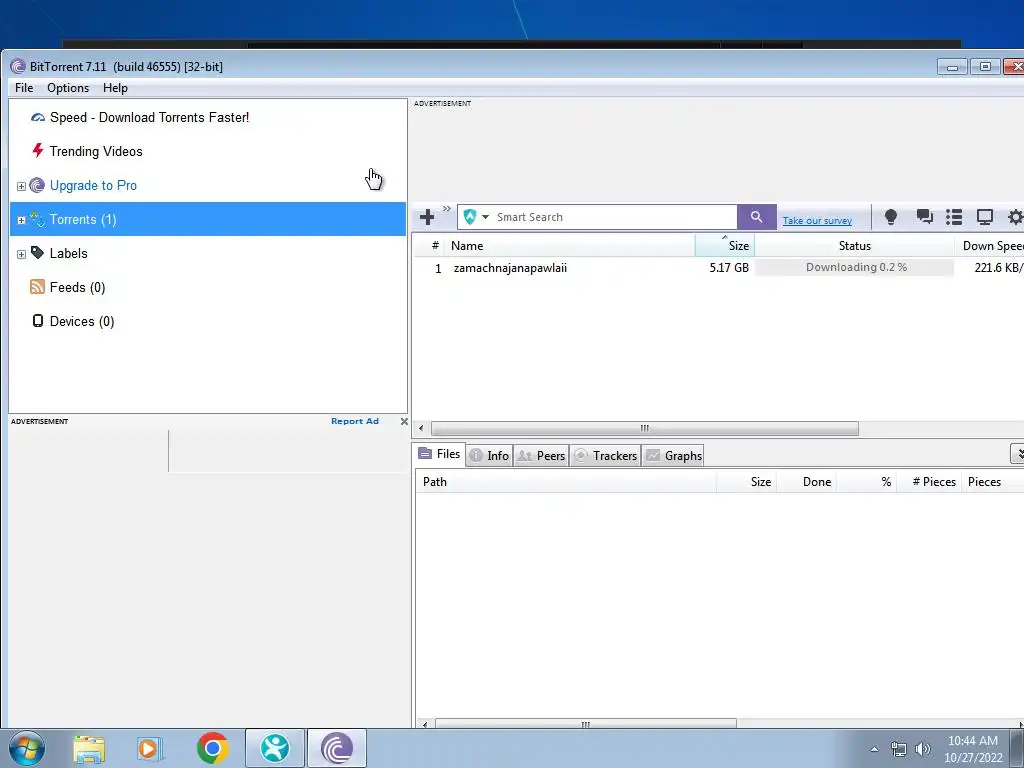1024x768 pixels.
Task: Open the chat bubbles icon
Action: 924,217
